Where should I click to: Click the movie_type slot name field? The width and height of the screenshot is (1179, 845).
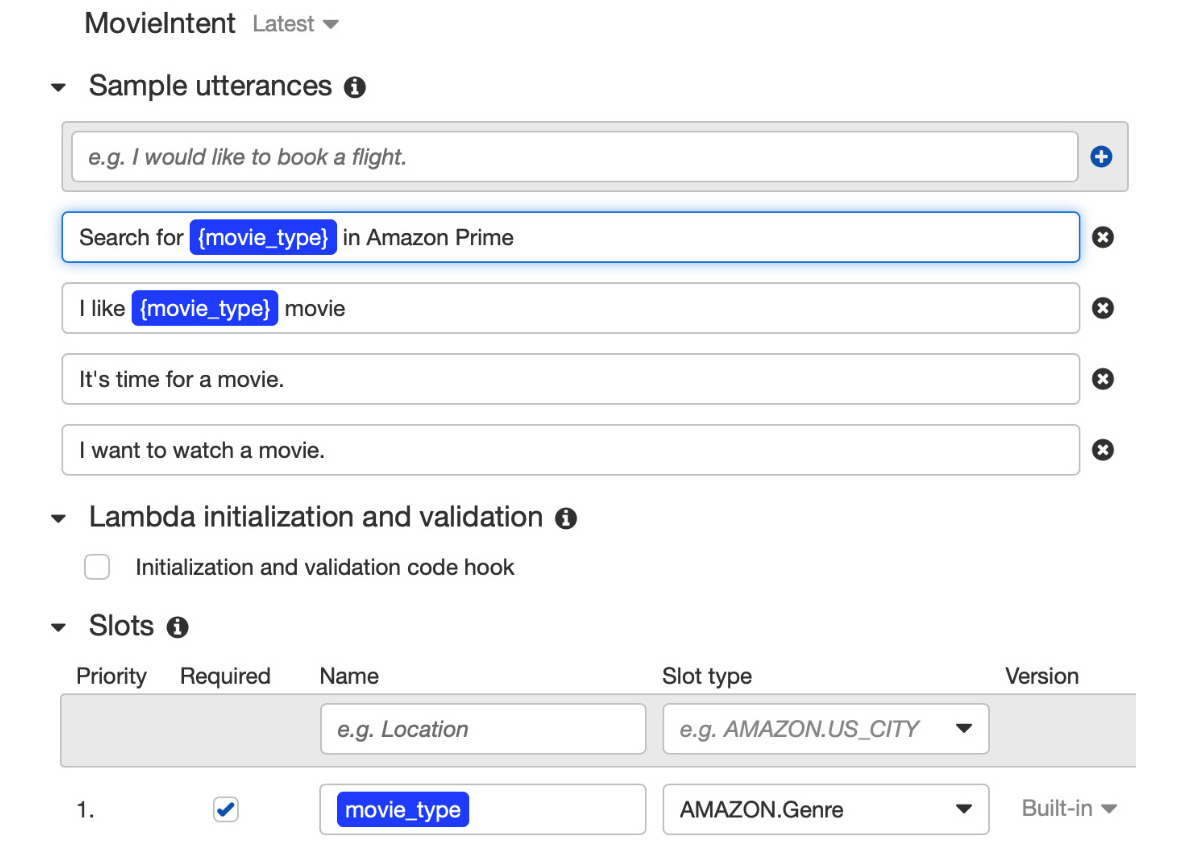click(483, 810)
